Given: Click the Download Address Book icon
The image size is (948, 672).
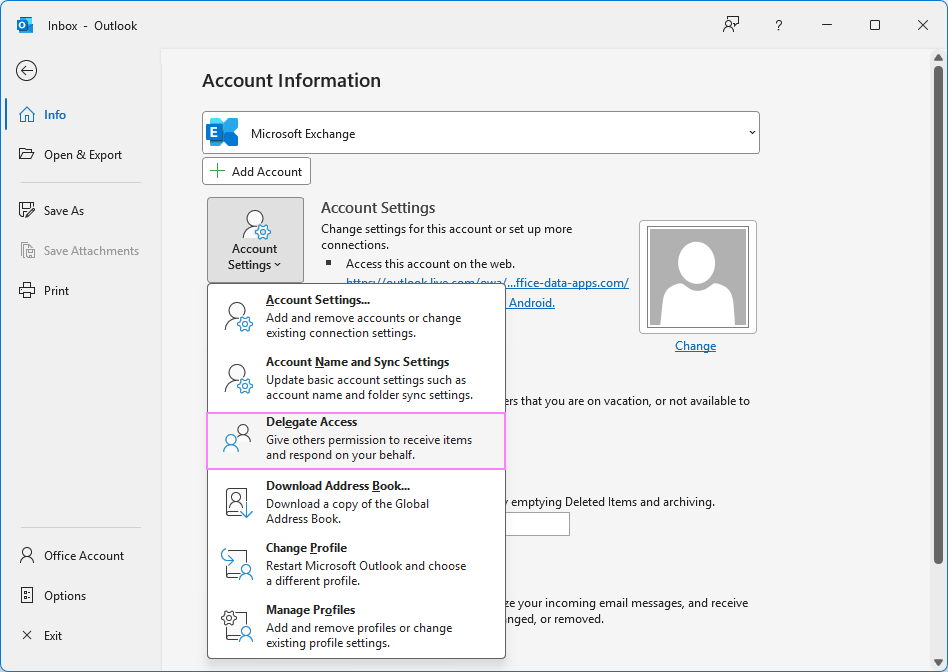Looking at the screenshot, I should (x=238, y=503).
